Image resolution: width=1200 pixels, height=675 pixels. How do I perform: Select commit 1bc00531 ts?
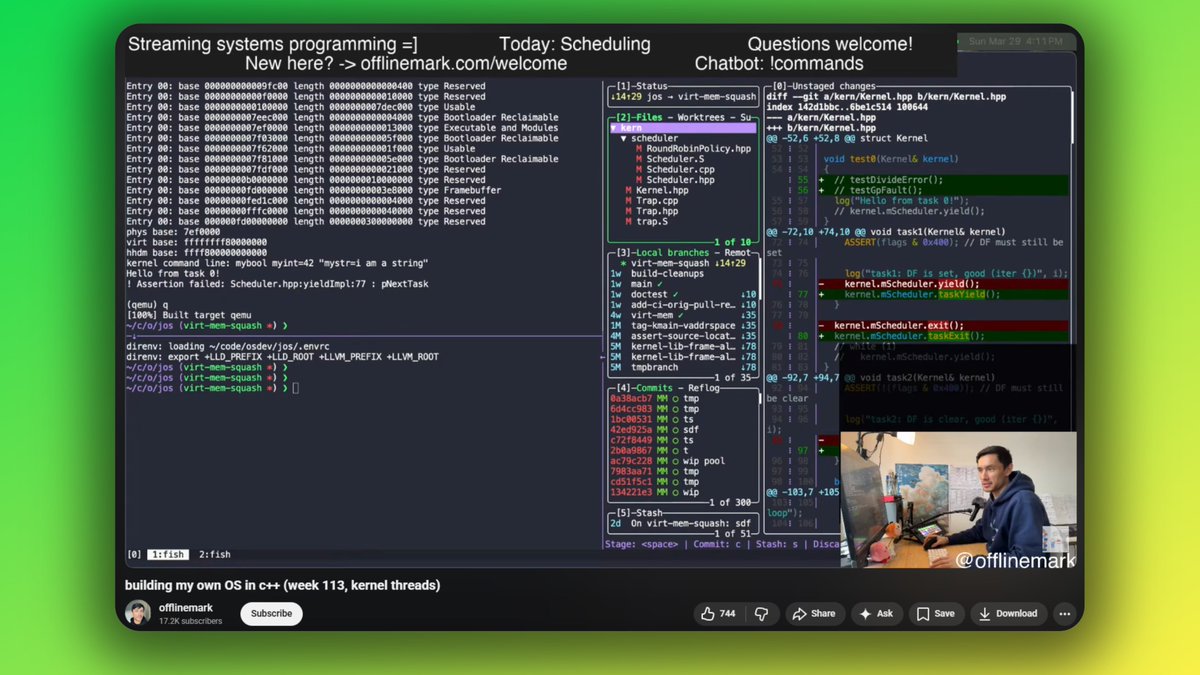683,420
